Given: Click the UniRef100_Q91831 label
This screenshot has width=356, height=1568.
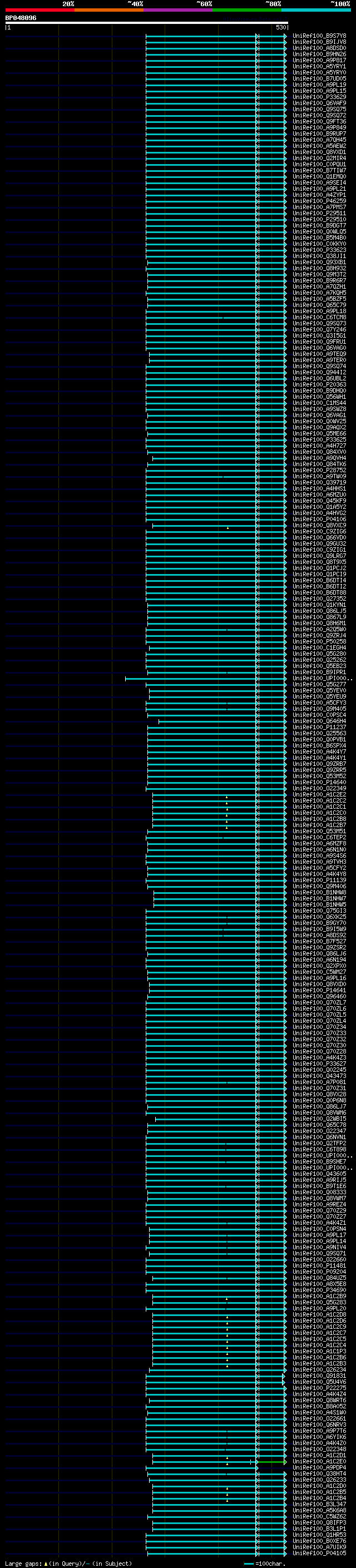Looking at the screenshot, I should (319, 1376).
